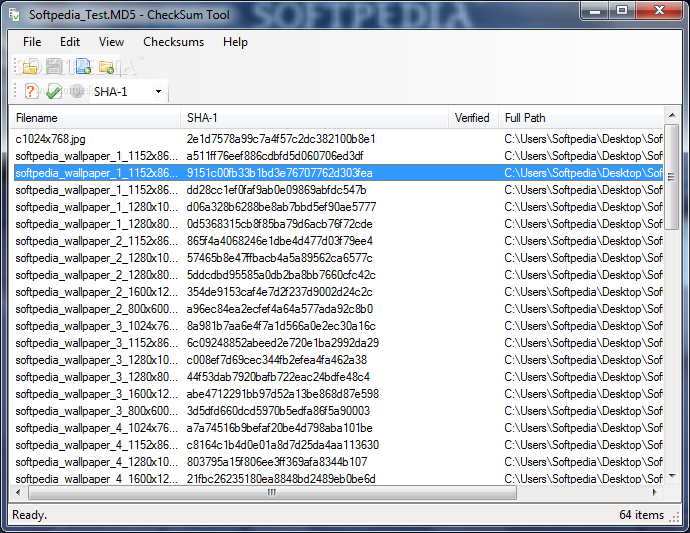Screen dimensions: 690x533
Task: Select the row with hash a511ff76eef886cdbfd5d060706ed3df
Action: pyautogui.click(x=337, y=156)
